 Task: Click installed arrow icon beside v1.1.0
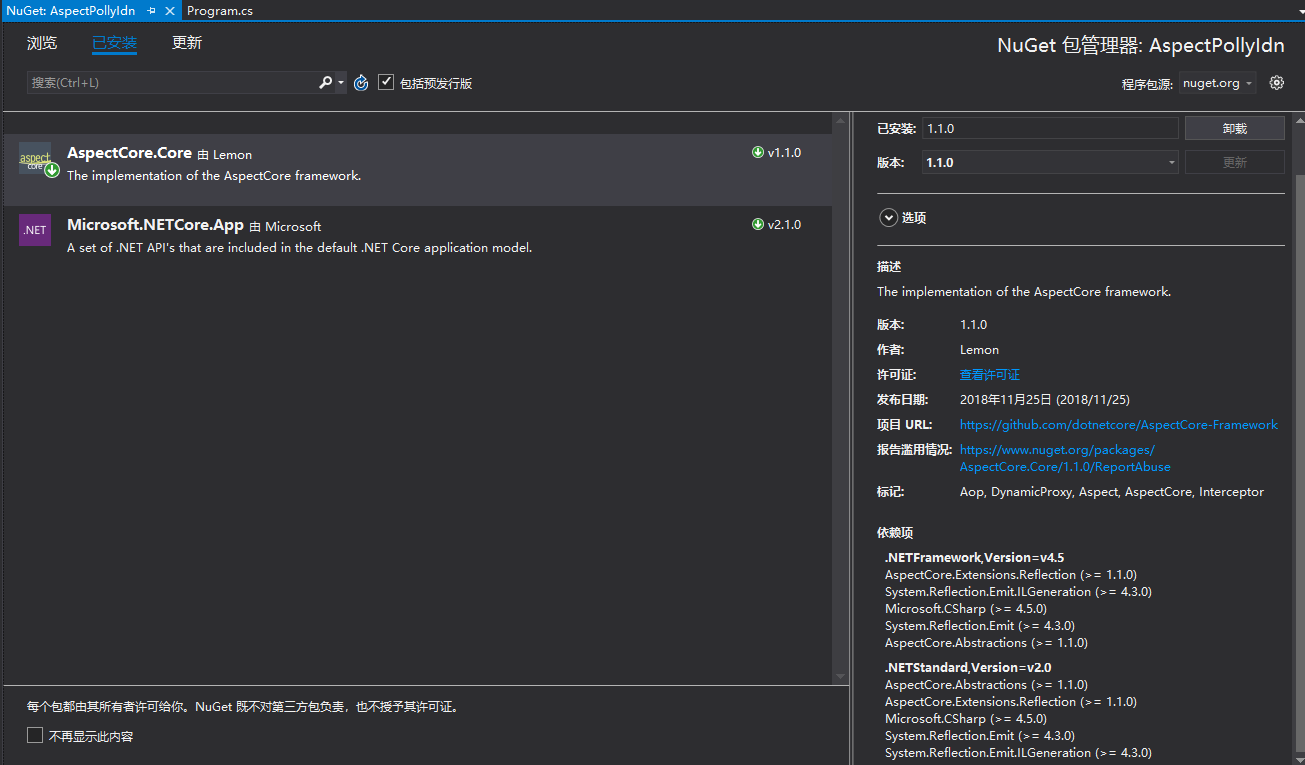tap(757, 153)
